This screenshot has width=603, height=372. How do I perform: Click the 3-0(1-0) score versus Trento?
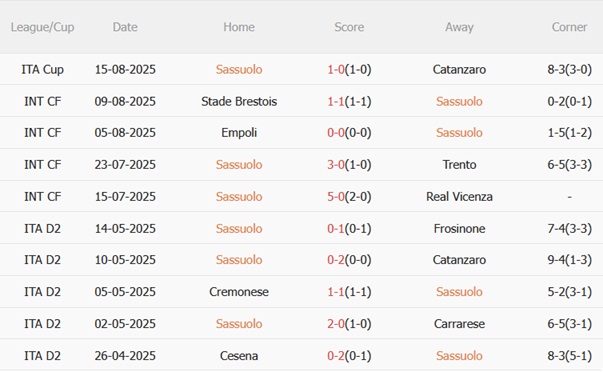point(349,165)
